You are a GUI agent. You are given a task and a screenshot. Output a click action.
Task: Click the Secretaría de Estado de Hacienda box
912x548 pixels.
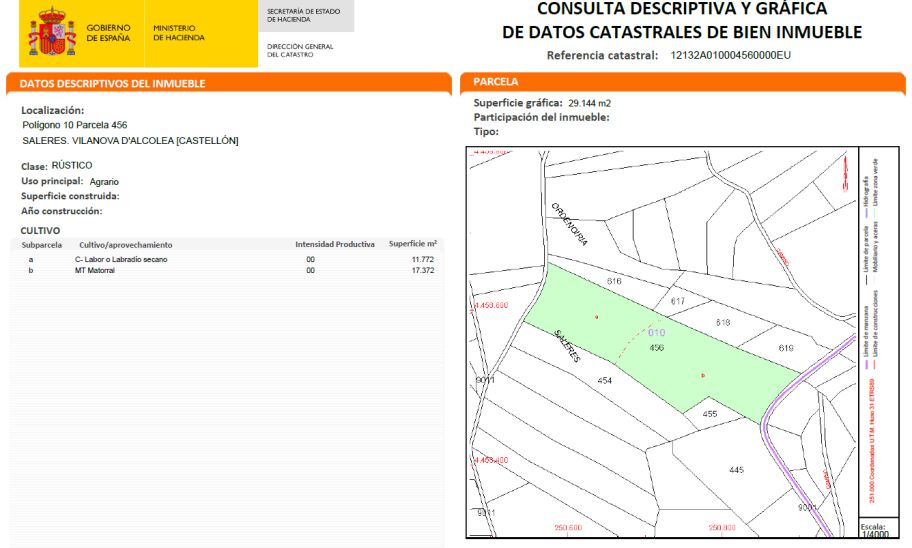[x=306, y=16]
